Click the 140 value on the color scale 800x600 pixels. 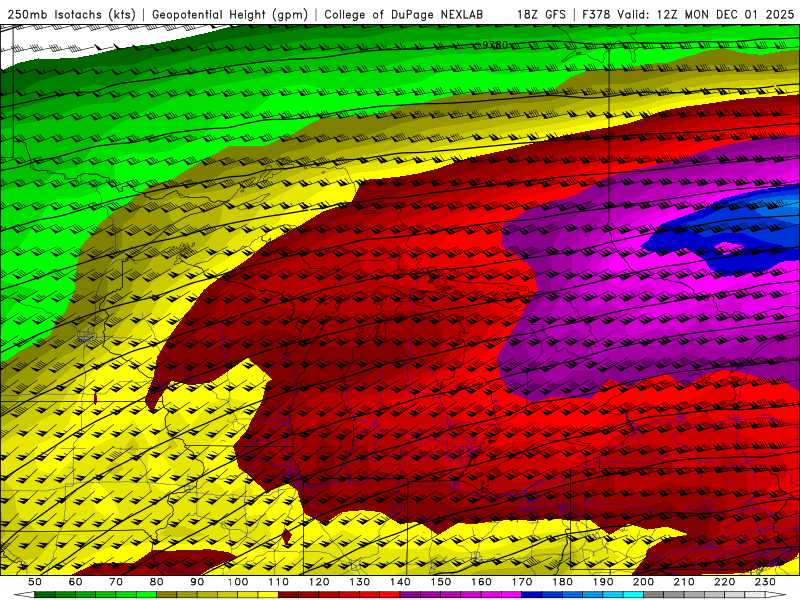[x=400, y=582]
